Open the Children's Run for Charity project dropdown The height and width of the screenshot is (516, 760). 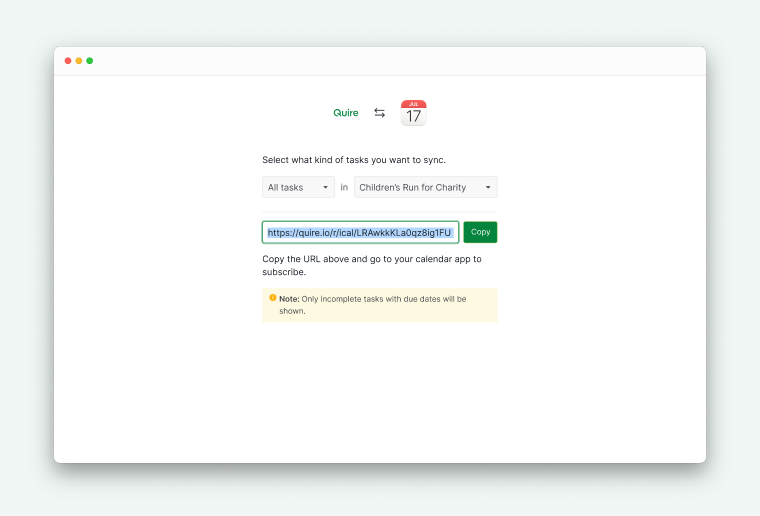click(x=426, y=187)
